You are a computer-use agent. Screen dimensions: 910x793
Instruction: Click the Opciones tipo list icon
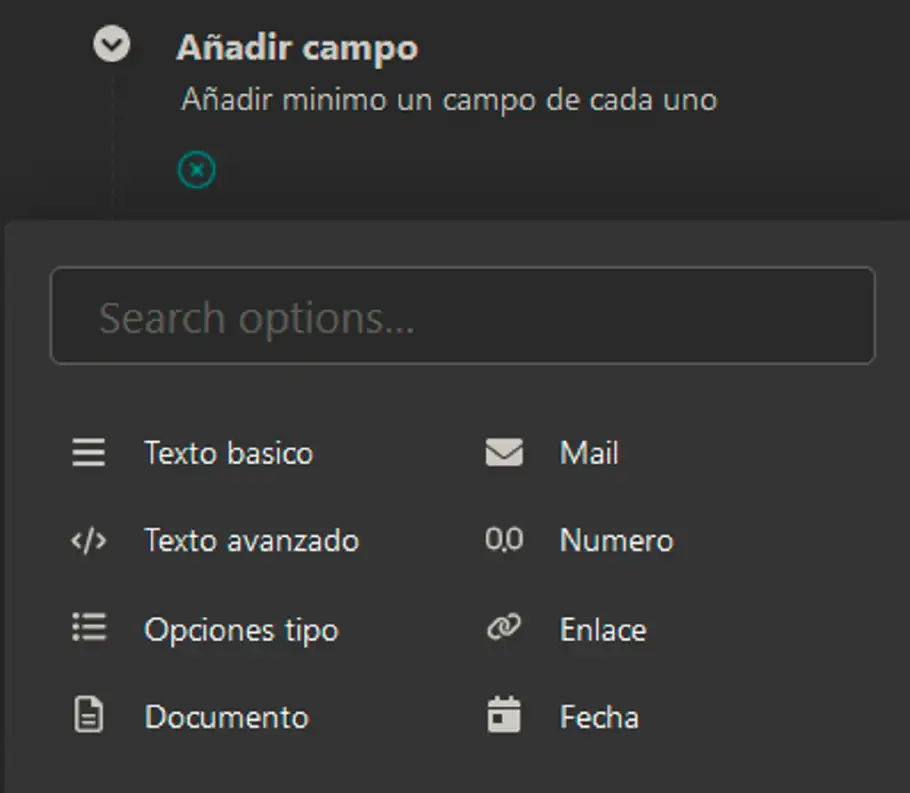89,627
